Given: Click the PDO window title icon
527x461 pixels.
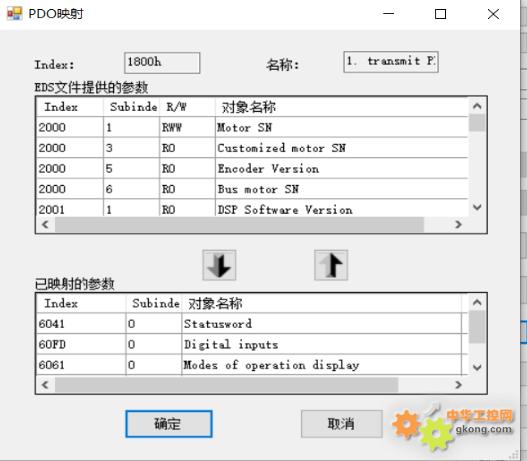Looking at the screenshot, I should tap(14, 14).
